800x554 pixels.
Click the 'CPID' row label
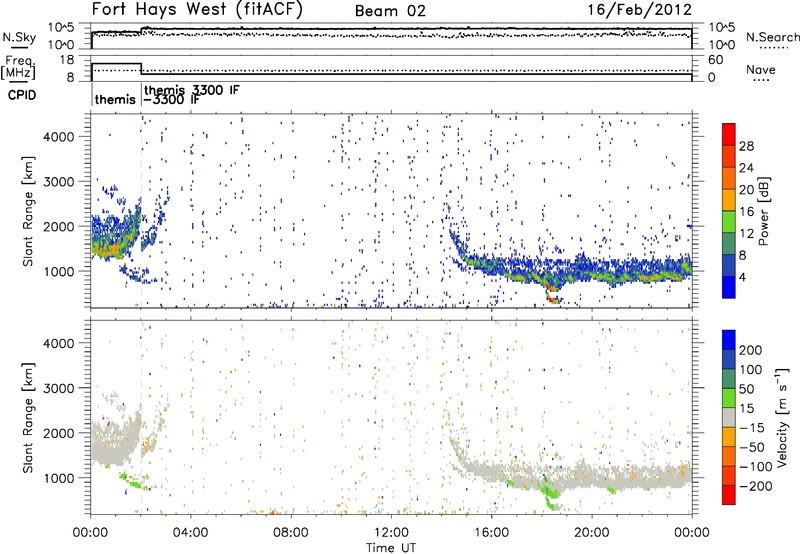(x=22, y=95)
